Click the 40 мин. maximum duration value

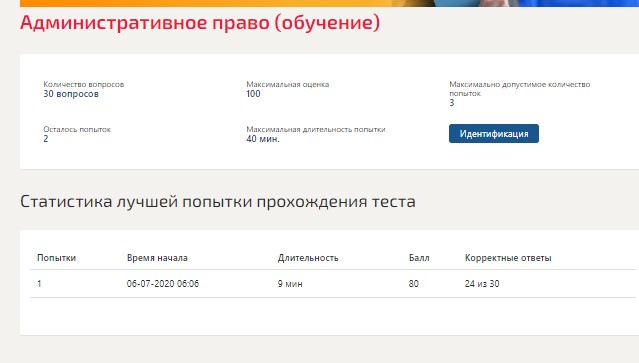pyautogui.click(x=263, y=139)
